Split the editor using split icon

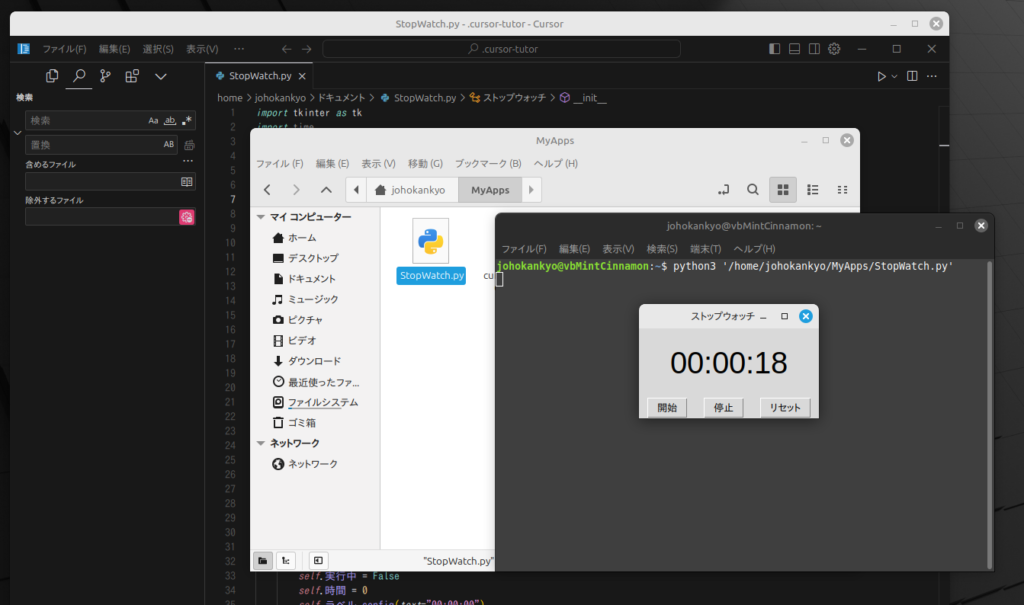(x=910, y=76)
